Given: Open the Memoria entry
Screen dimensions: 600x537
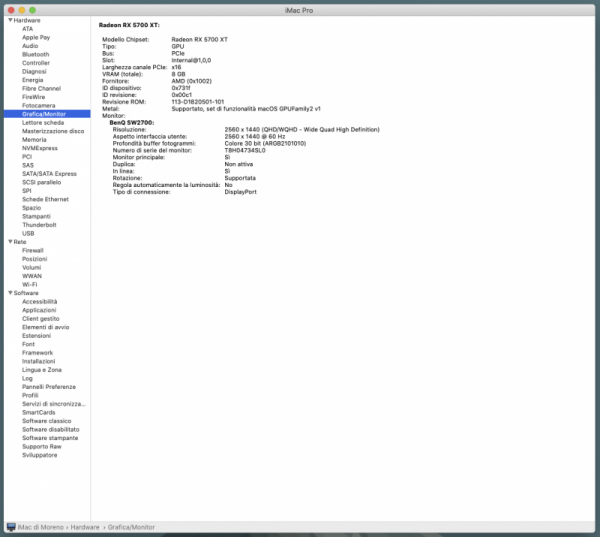Looking at the screenshot, I should [x=34, y=140].
